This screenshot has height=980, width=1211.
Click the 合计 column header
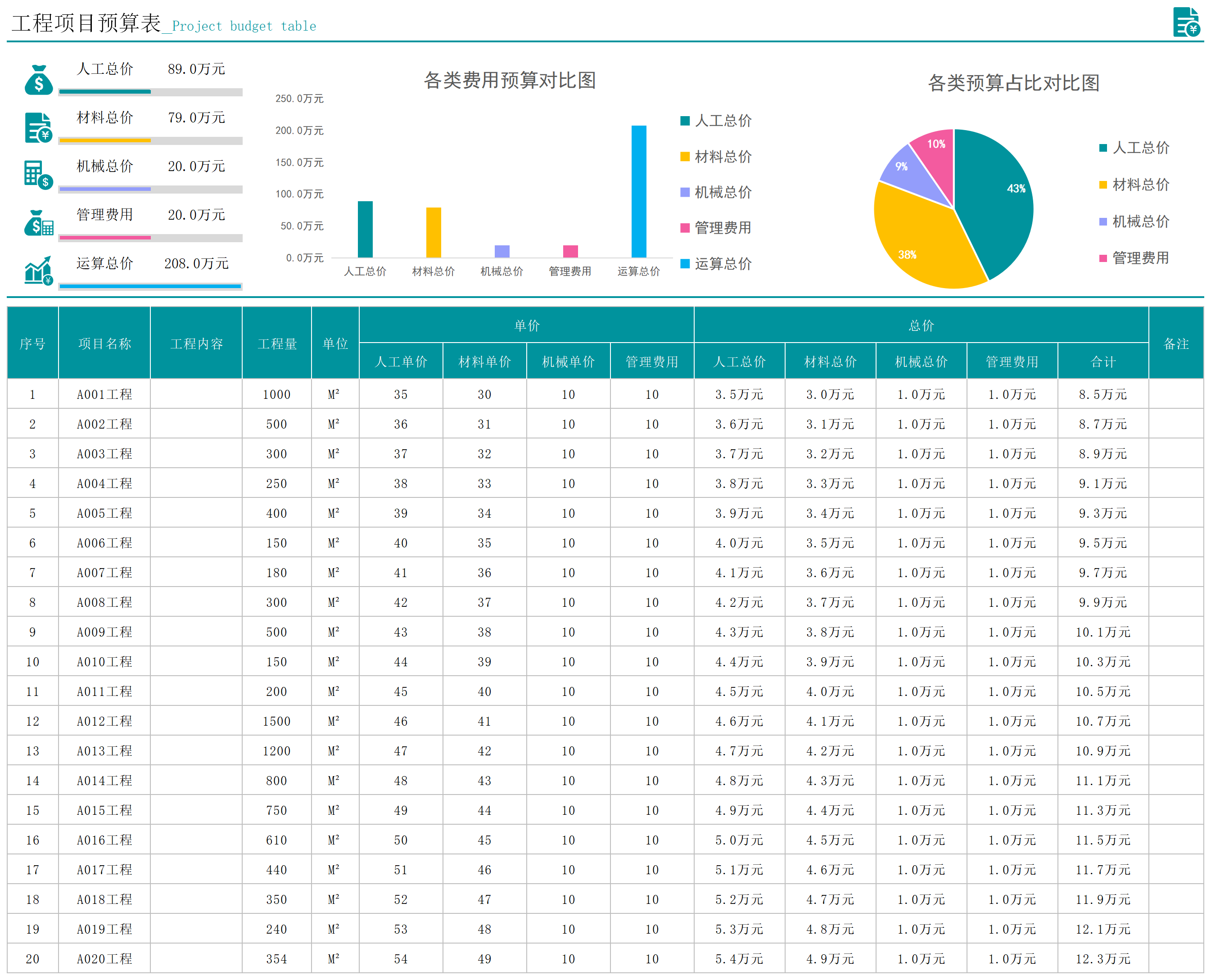[x=1103, y=361]
